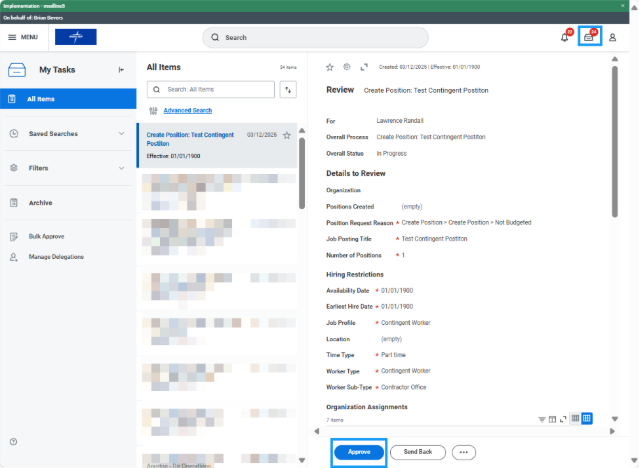This screenshot has width=639, height=468.
Task: Collapse the My Tasks side panel
Action: pos(121,70)
